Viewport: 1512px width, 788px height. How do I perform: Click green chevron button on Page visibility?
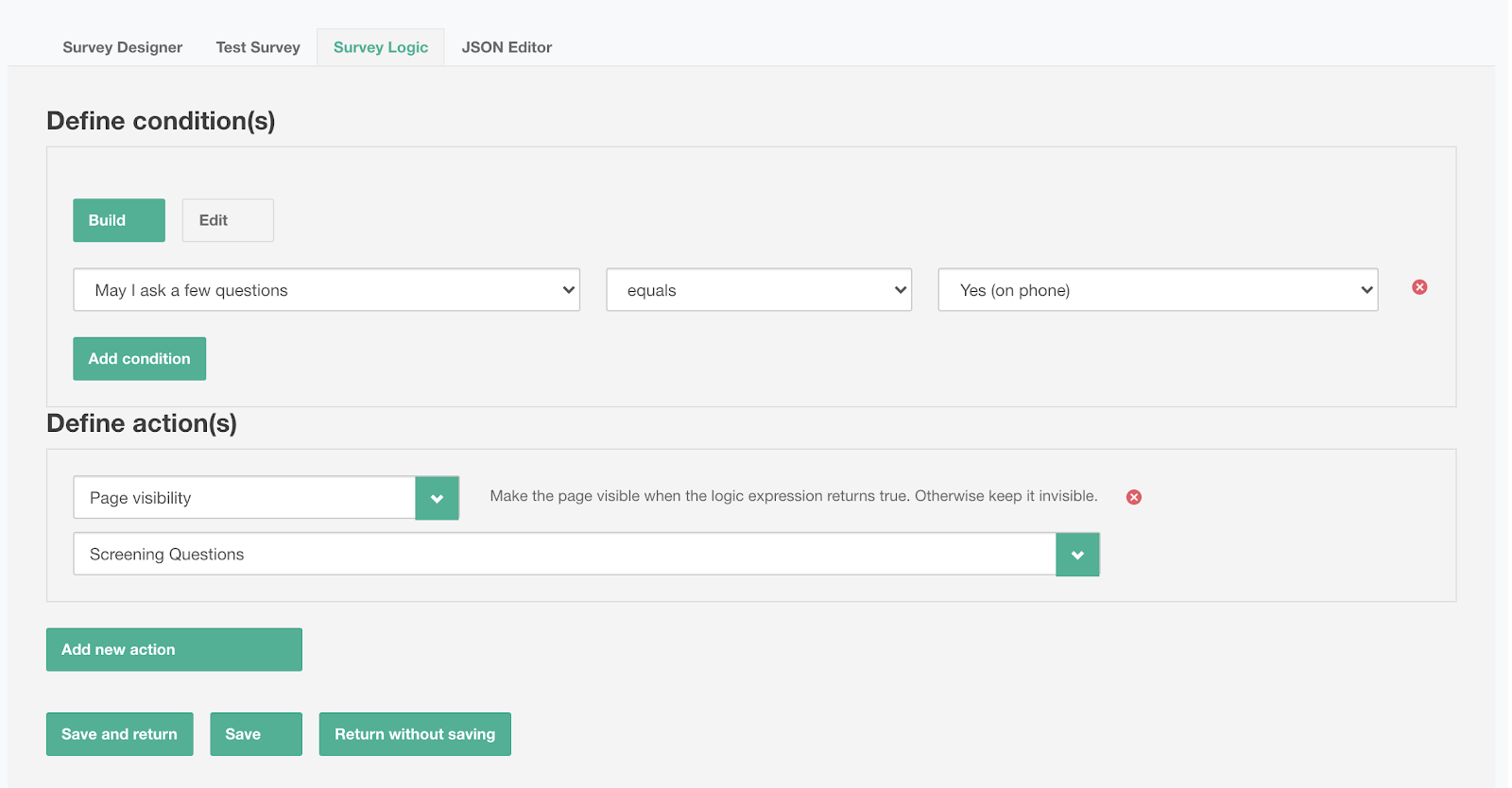coord(437,498)
